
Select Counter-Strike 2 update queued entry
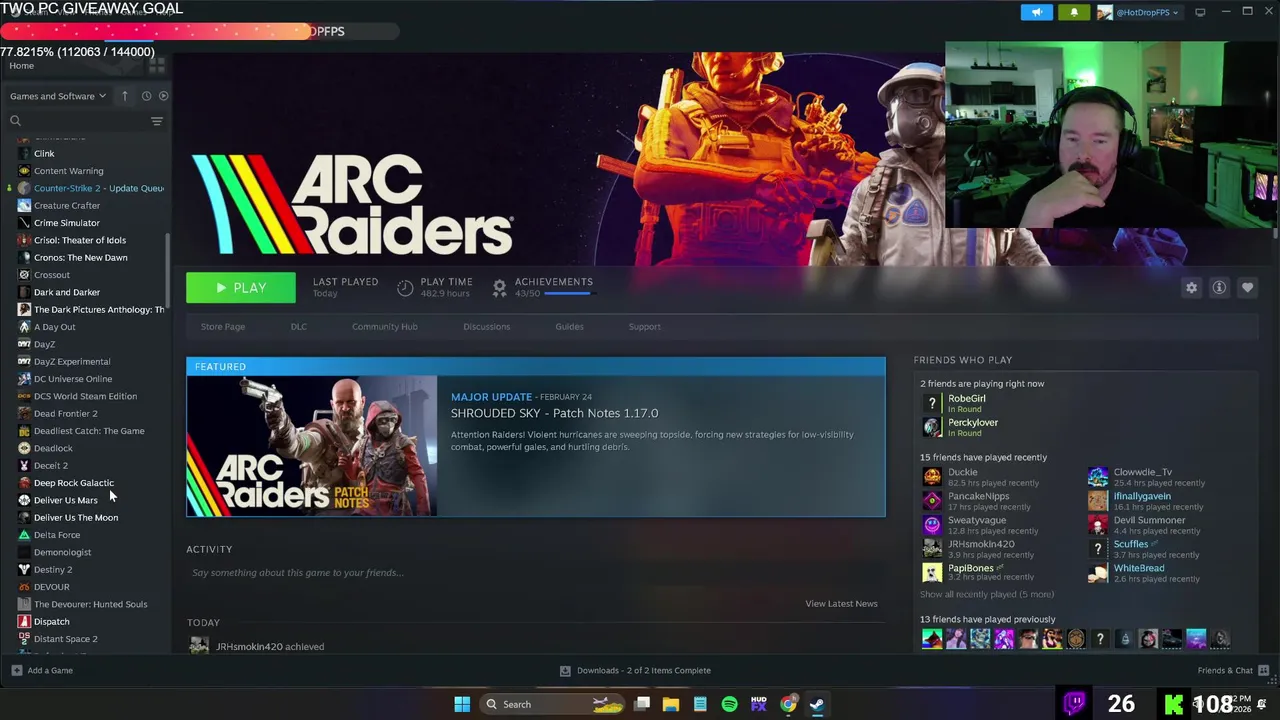pos(98,188)
